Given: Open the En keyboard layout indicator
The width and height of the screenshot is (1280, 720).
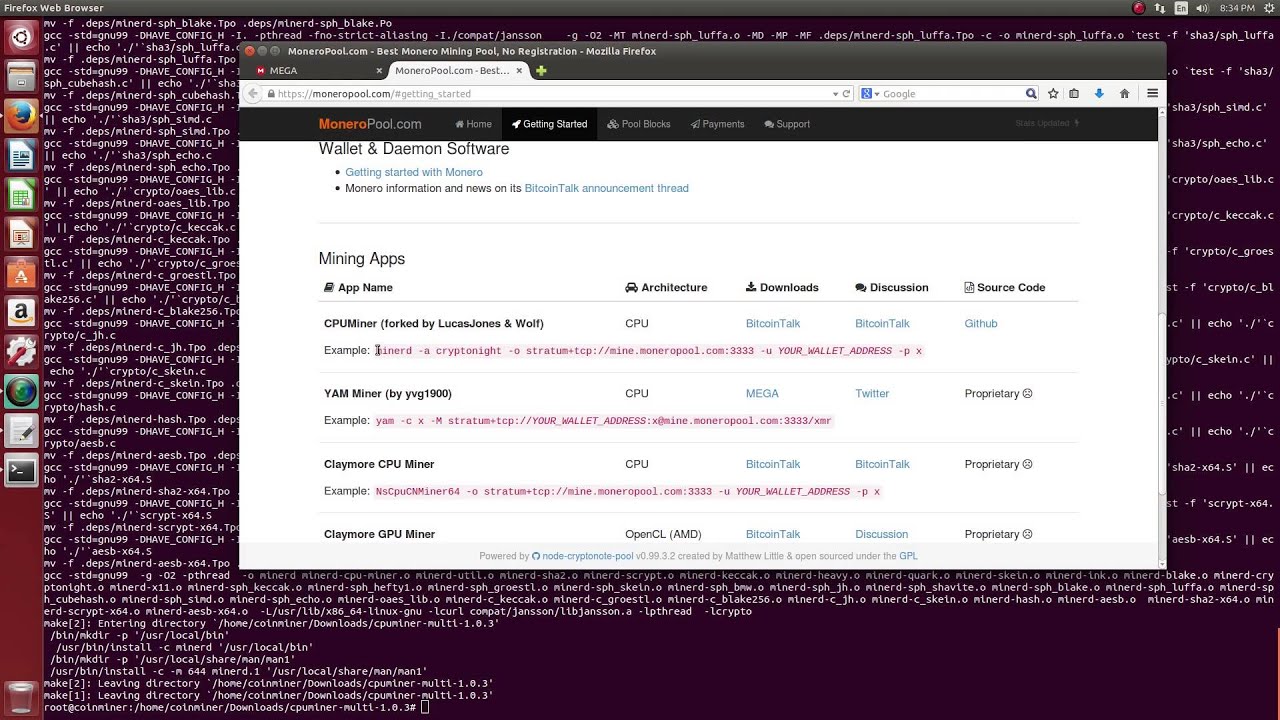Looking at the screenshot, I should coord(1182,8).
